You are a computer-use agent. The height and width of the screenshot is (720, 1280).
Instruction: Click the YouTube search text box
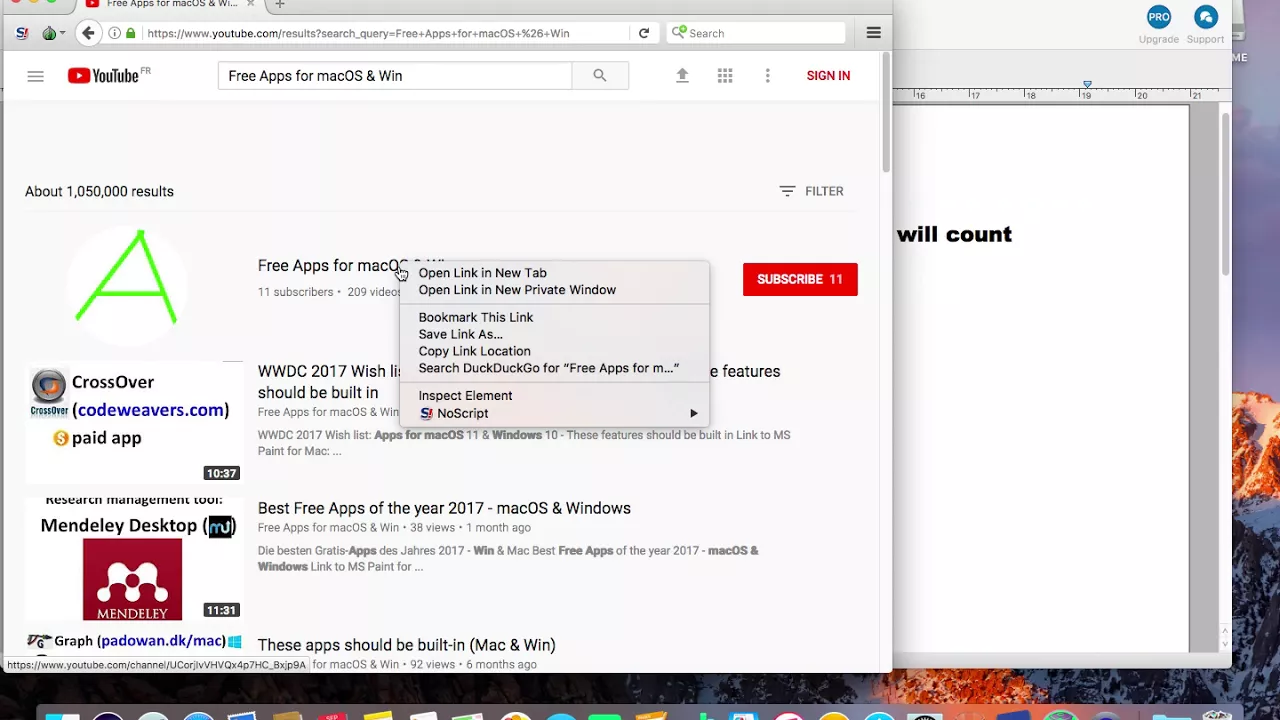(x=395, y=76)
